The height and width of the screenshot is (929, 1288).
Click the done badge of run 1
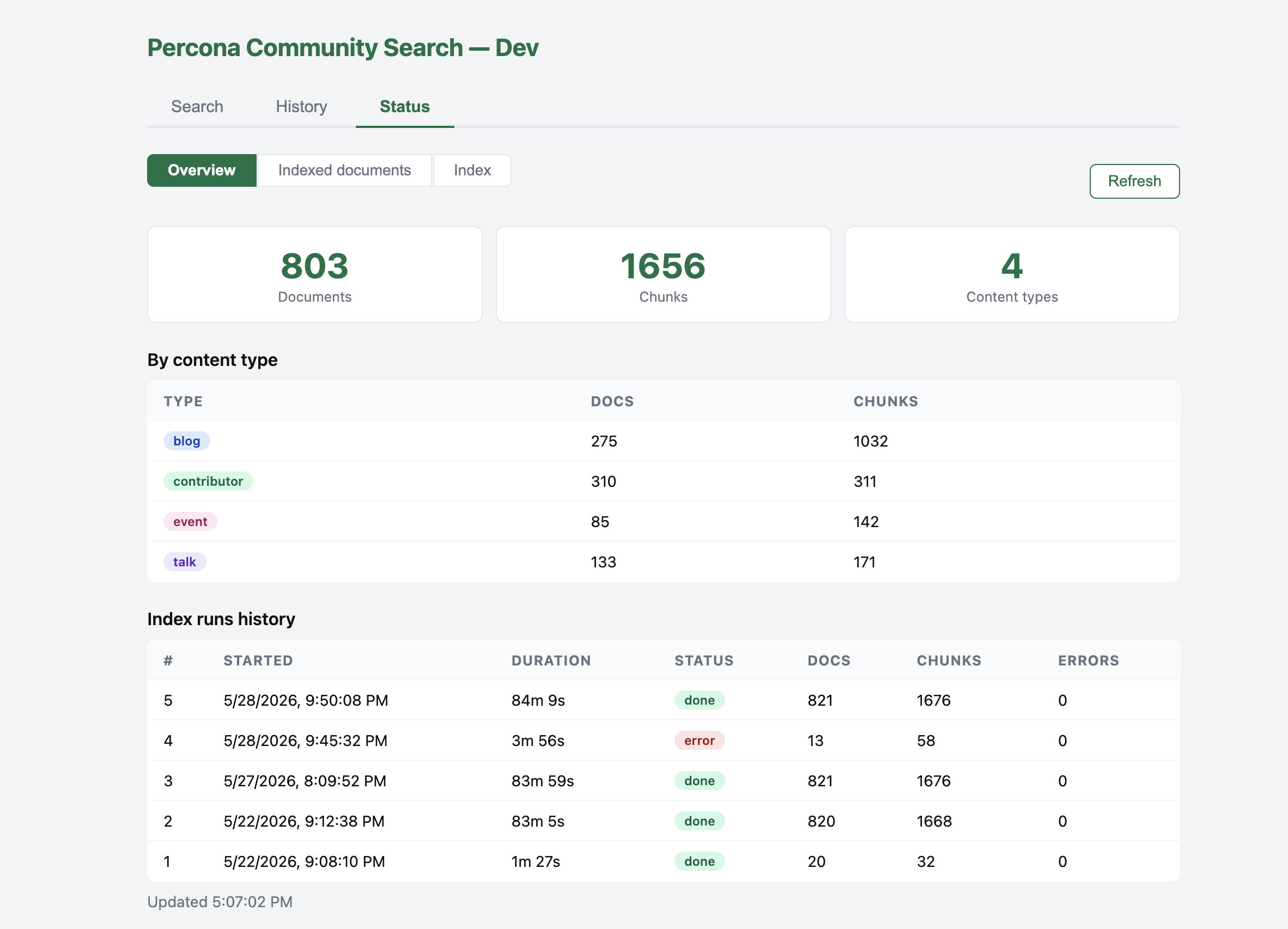pos(699,861)
